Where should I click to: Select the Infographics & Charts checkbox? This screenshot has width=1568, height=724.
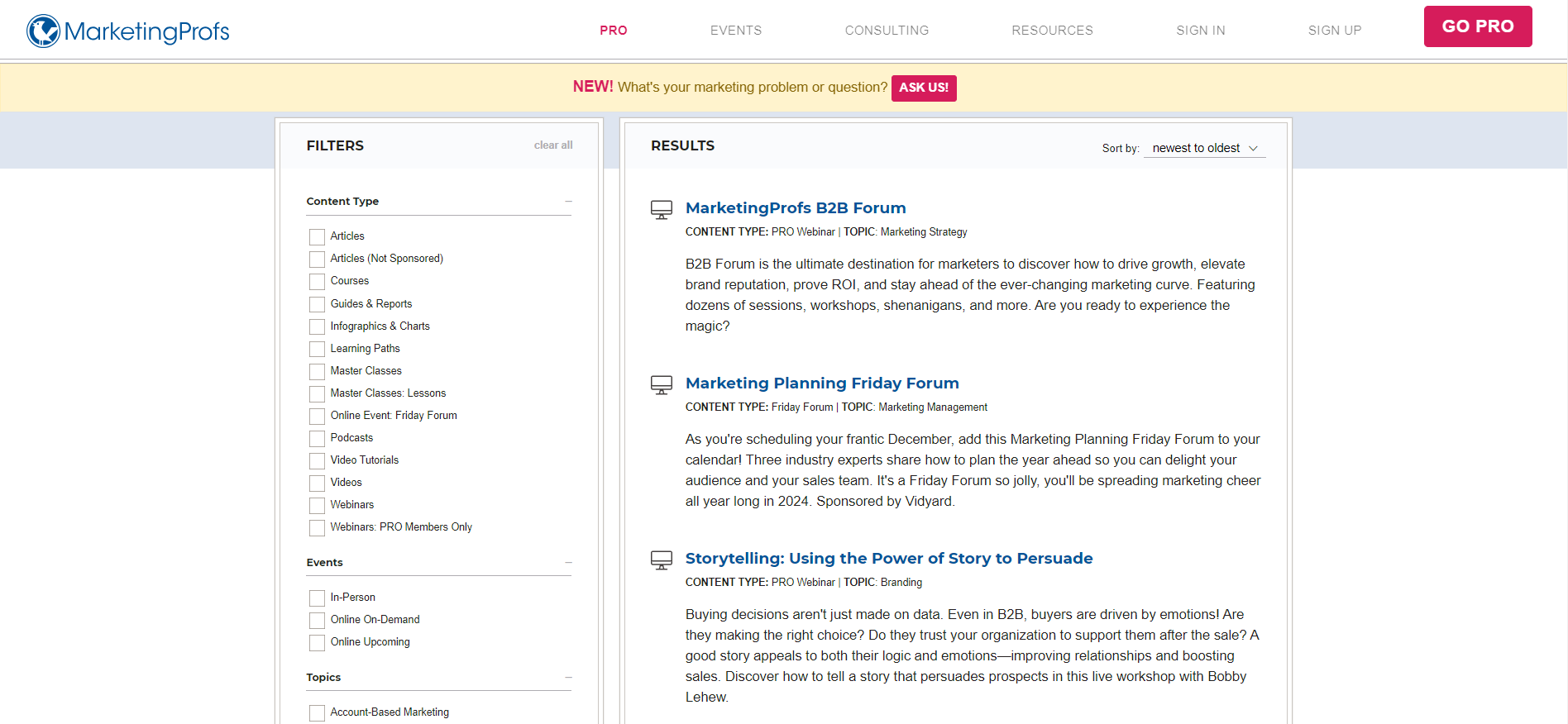coord(317,327)
